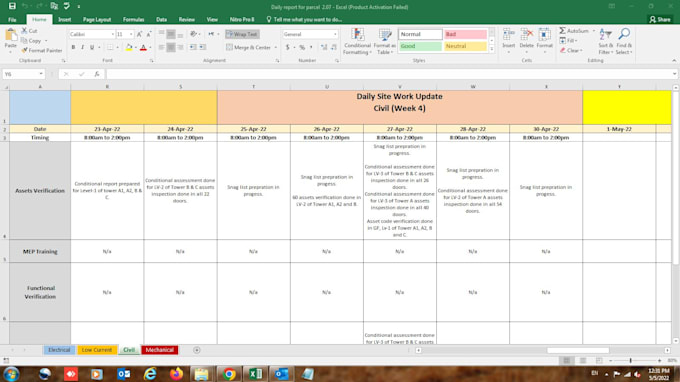Increase font size with the large A icon

coord(139,34)
